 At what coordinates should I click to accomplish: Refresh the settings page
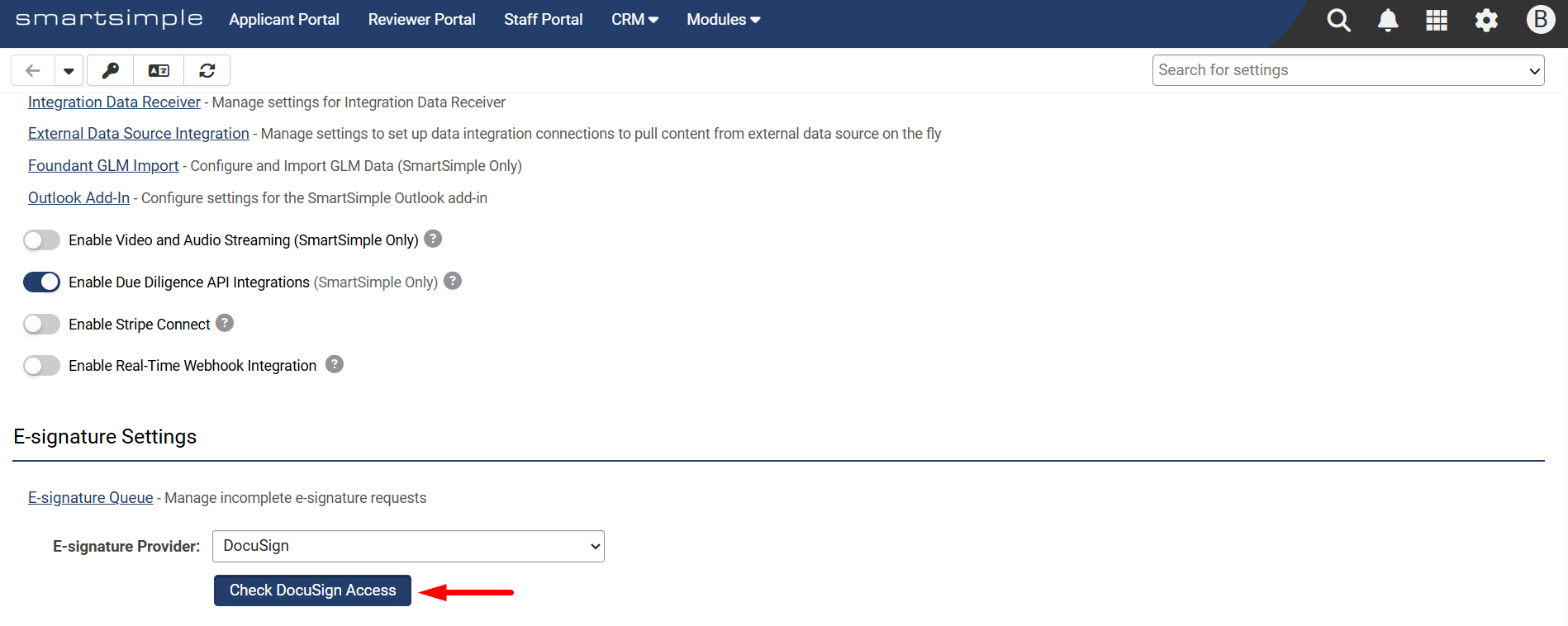(x=207, y=71)
